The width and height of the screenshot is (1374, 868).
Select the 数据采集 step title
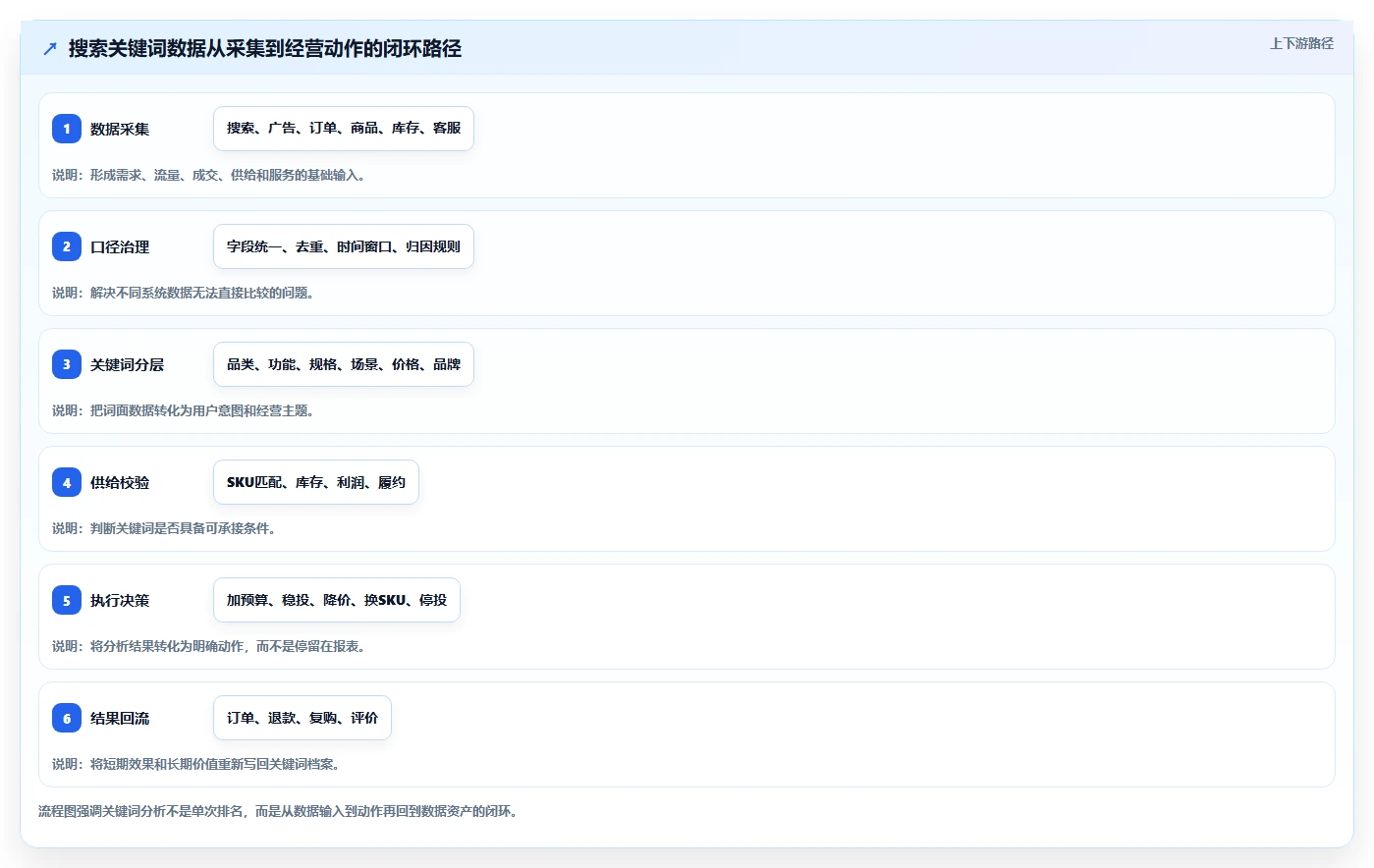[120, 129]
